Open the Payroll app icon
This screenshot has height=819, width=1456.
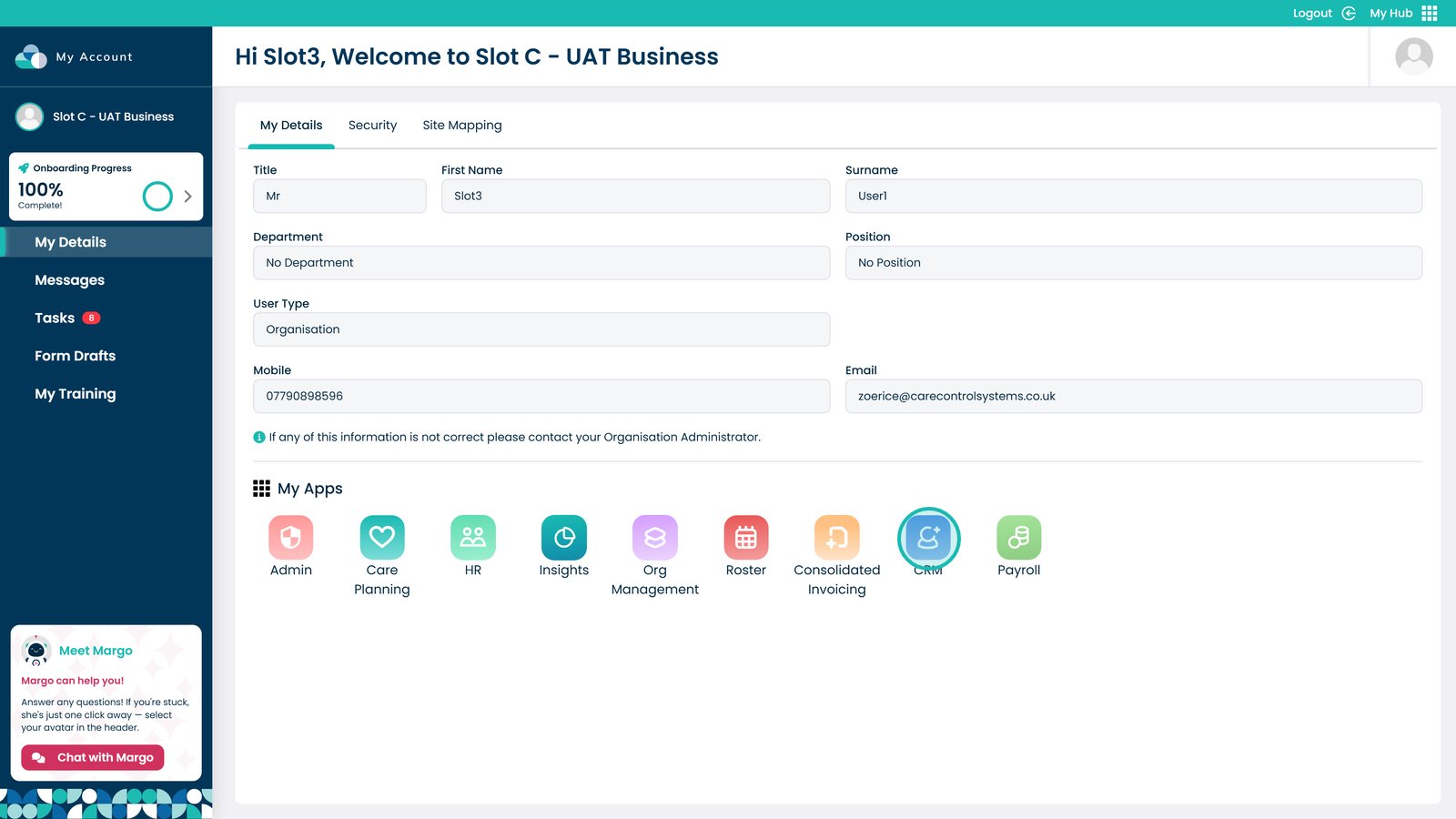[x=1018, y=538]
